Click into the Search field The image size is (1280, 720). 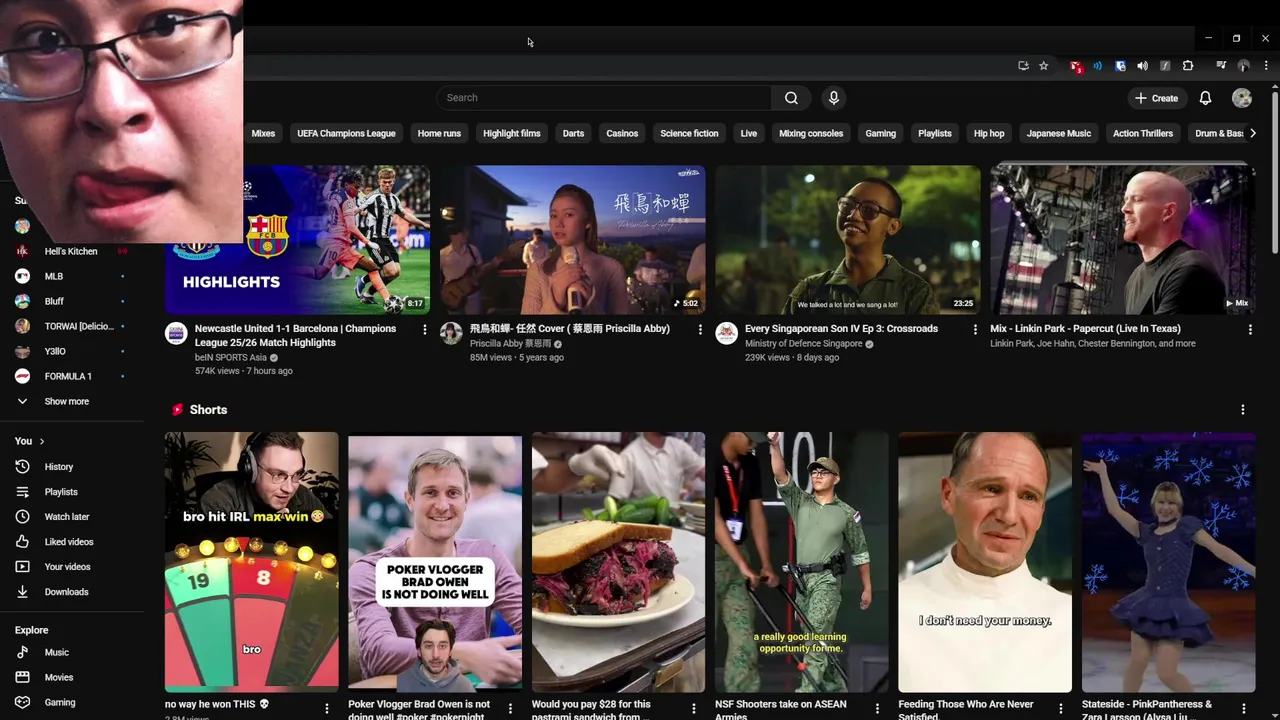coord(604,98)
